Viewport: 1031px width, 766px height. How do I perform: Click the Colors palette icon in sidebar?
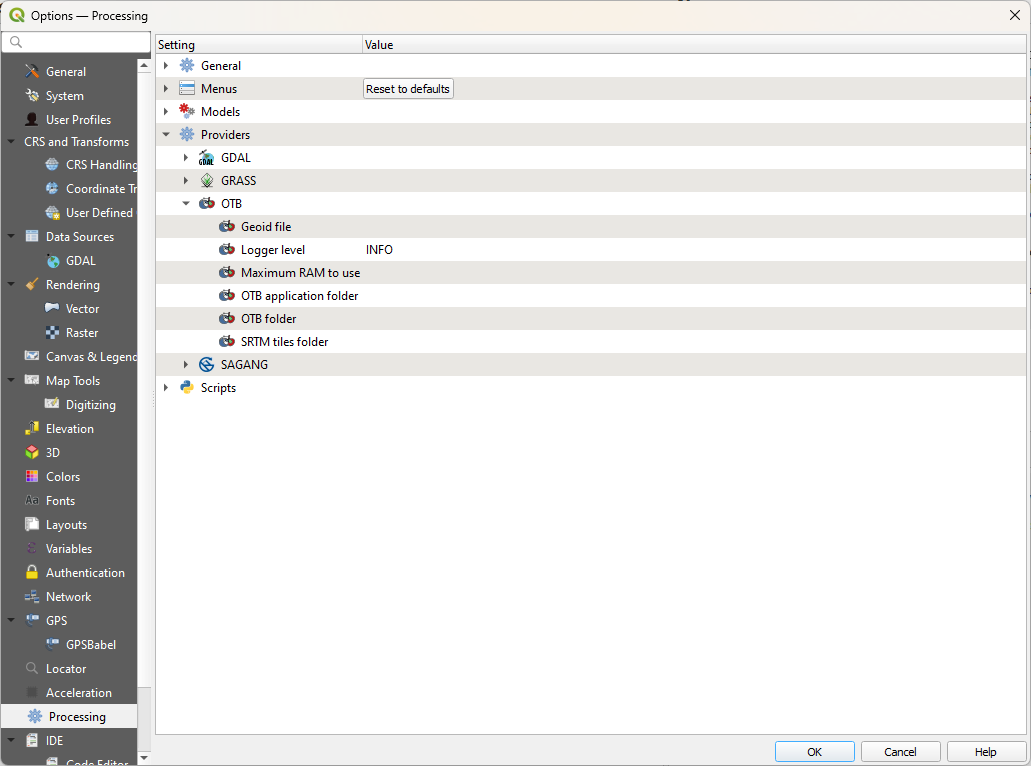(x=32, y=477)
